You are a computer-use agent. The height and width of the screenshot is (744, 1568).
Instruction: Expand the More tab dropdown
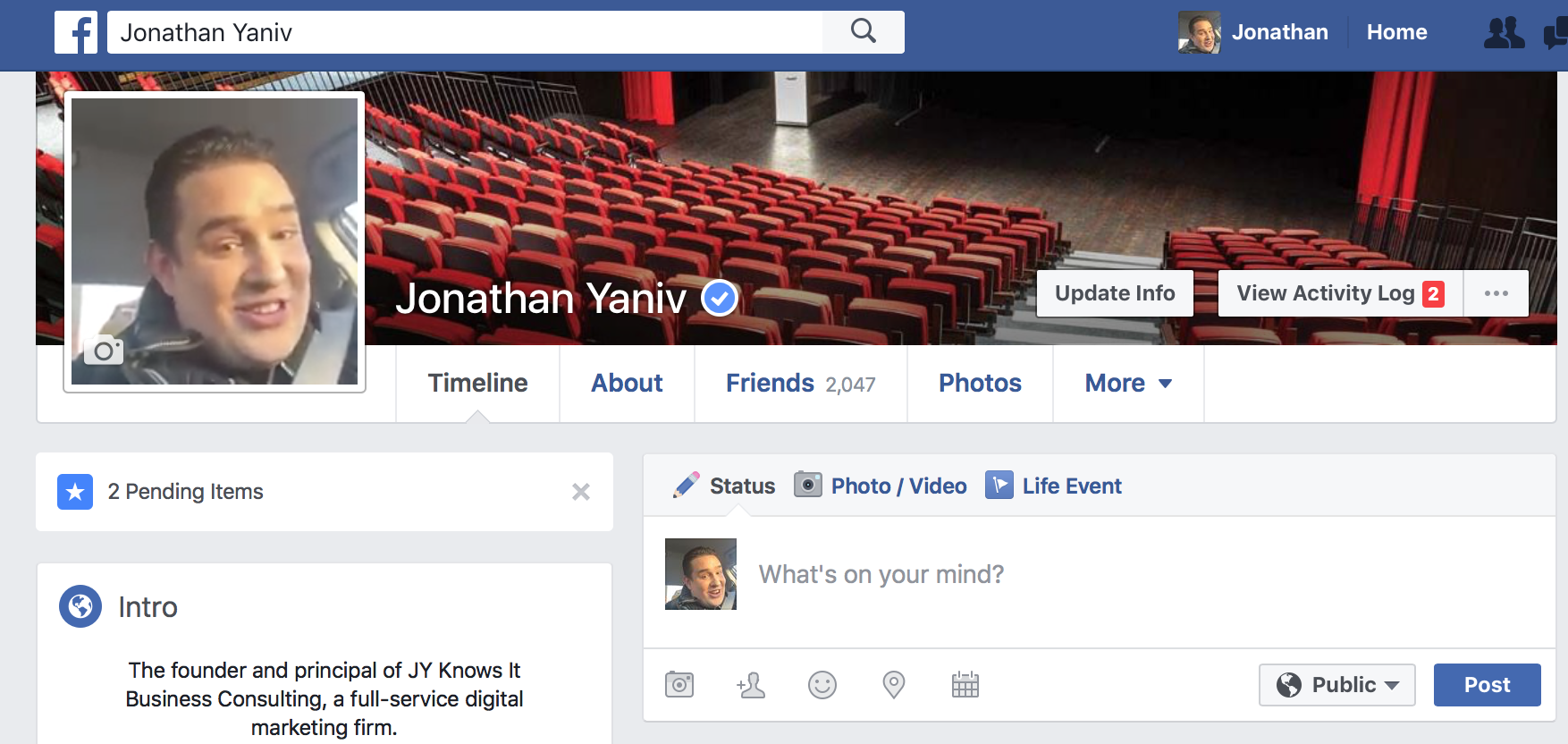(1128, 384)
